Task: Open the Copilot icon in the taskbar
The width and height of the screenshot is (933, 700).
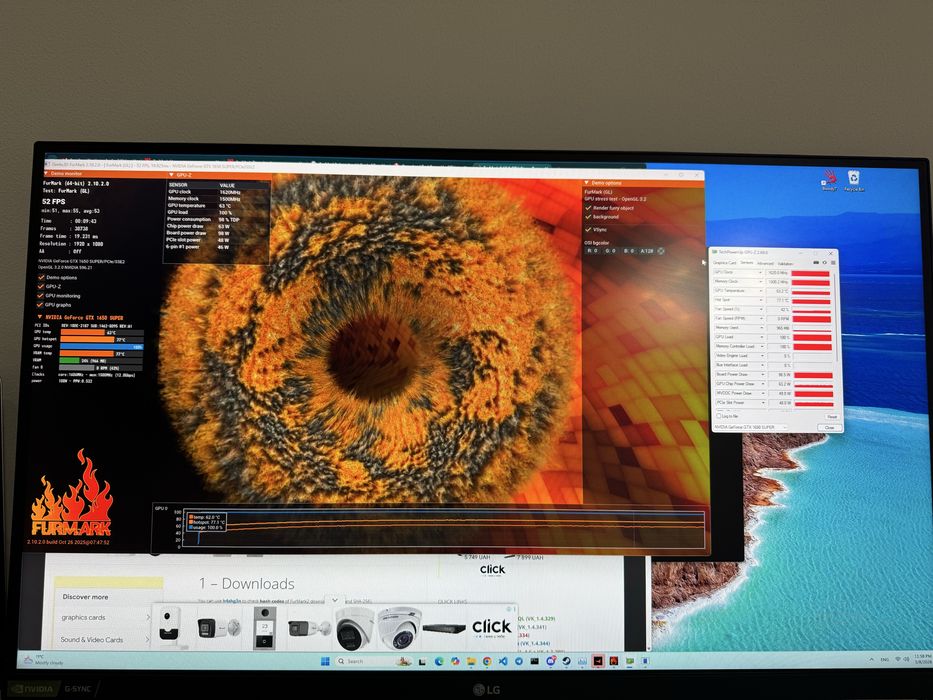Action: click(x=455, y=661)
